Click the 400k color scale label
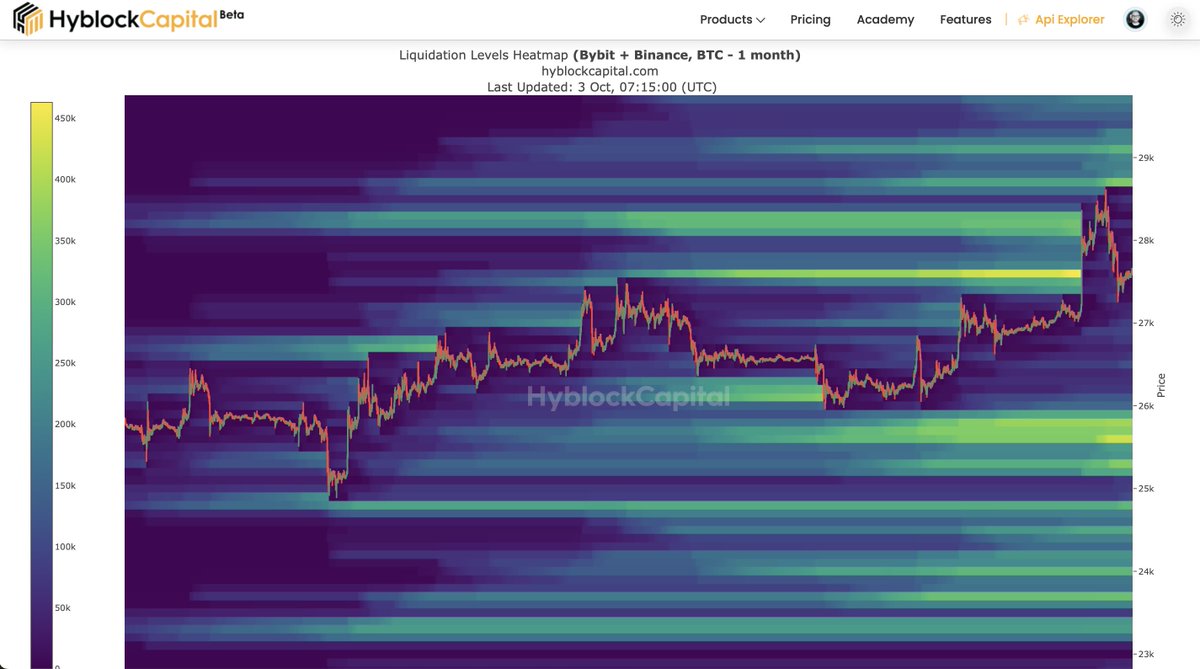 [65, 179]
